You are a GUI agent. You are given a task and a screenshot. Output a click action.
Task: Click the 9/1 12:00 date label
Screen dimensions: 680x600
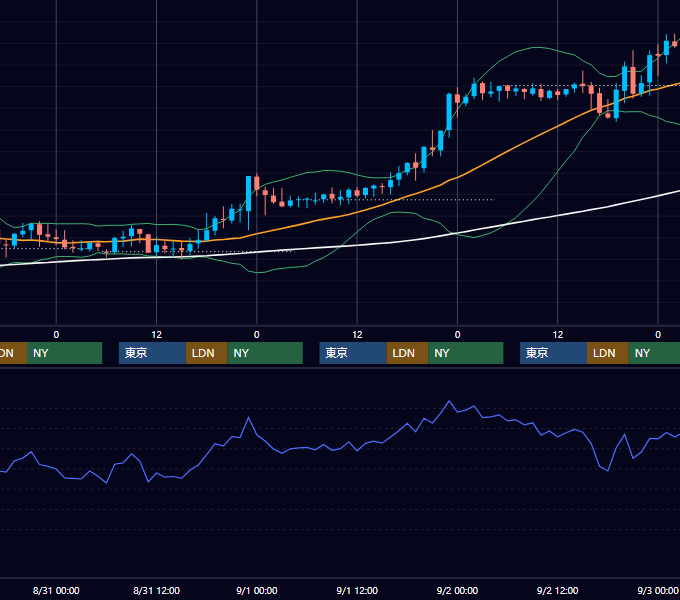point(357,590)
